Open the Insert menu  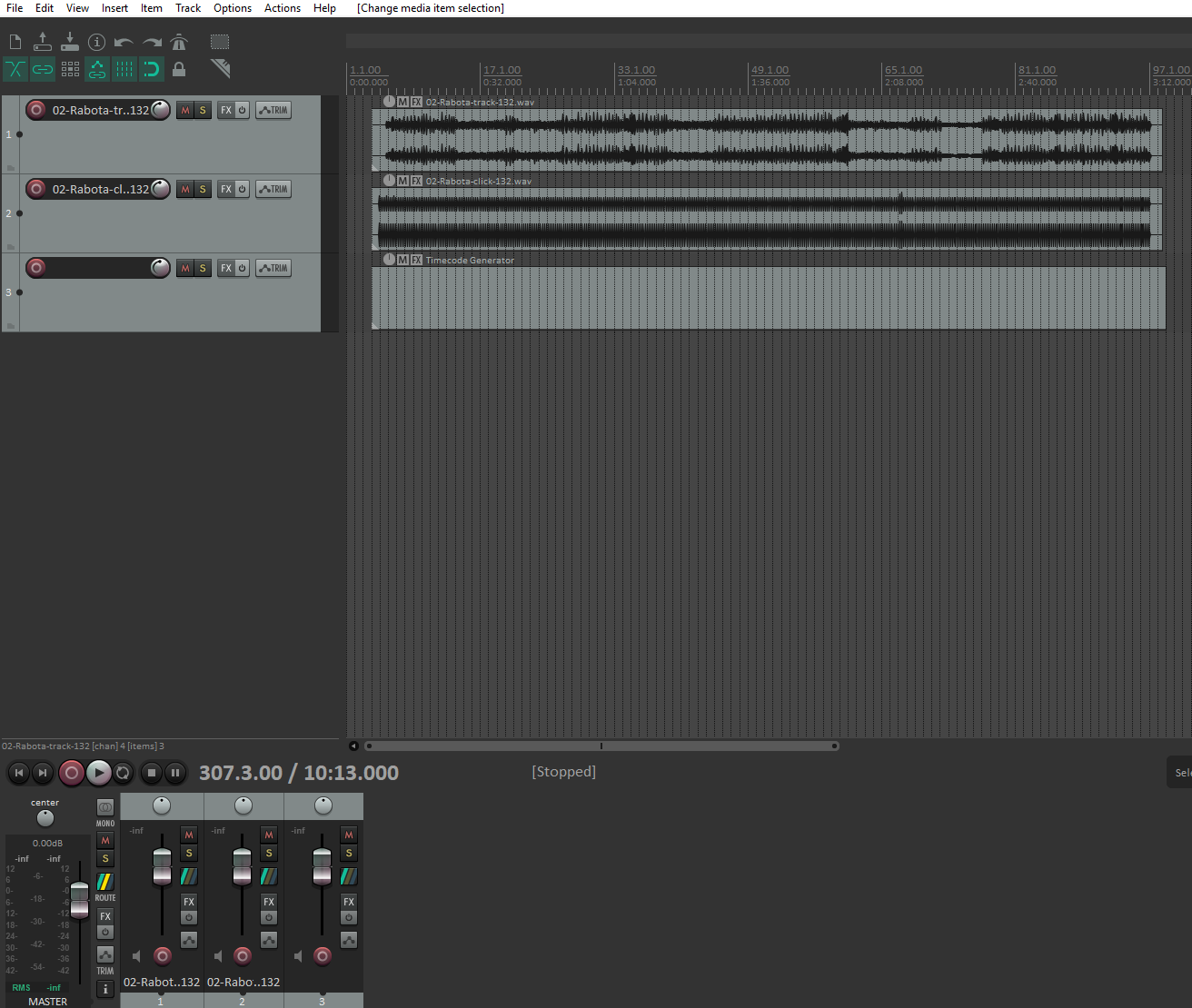tap(114, 8)
